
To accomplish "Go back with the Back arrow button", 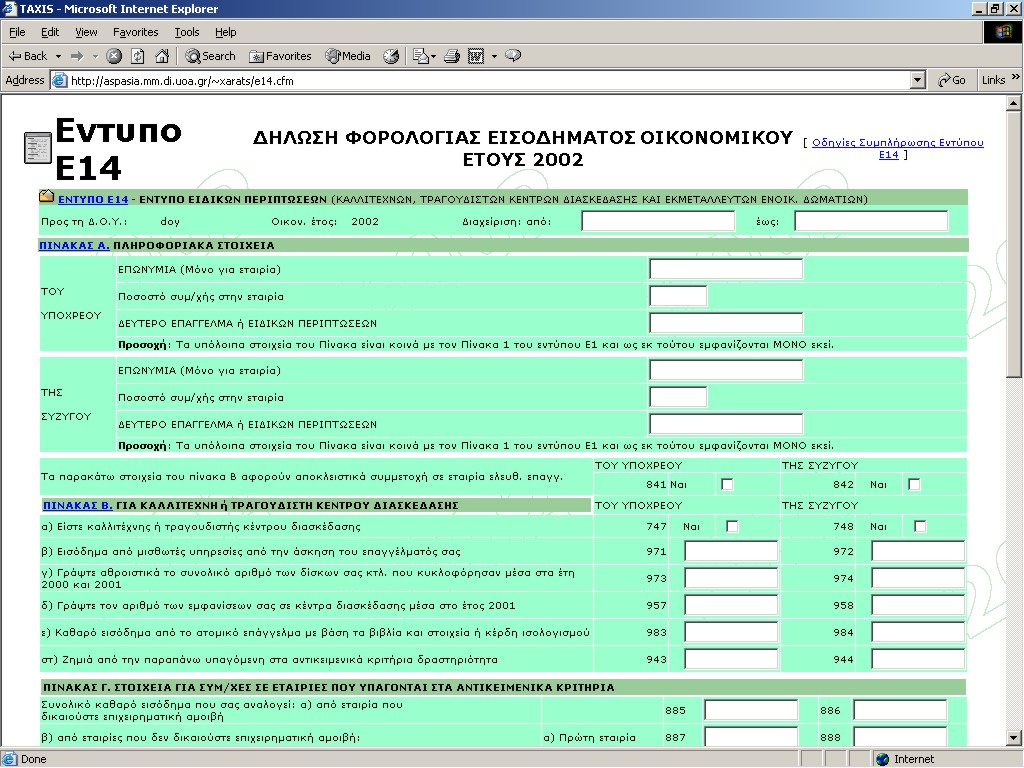I will 27,56.
